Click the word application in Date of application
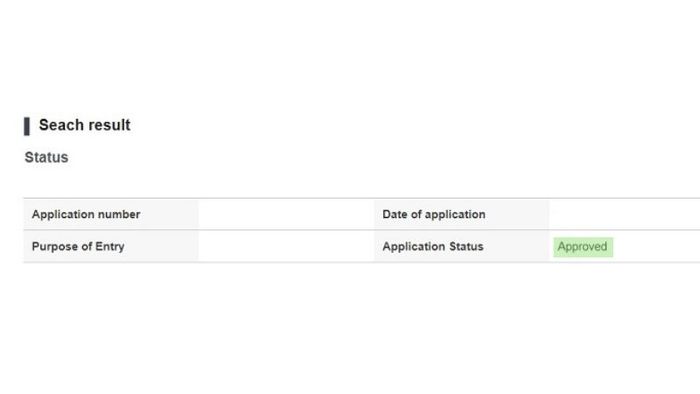The image size is (700, 394). click(455, 215)
